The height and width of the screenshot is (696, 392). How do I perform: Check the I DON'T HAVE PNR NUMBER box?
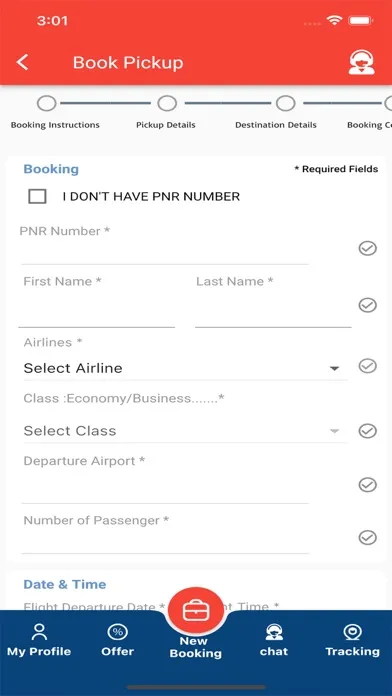click(37, 196)
